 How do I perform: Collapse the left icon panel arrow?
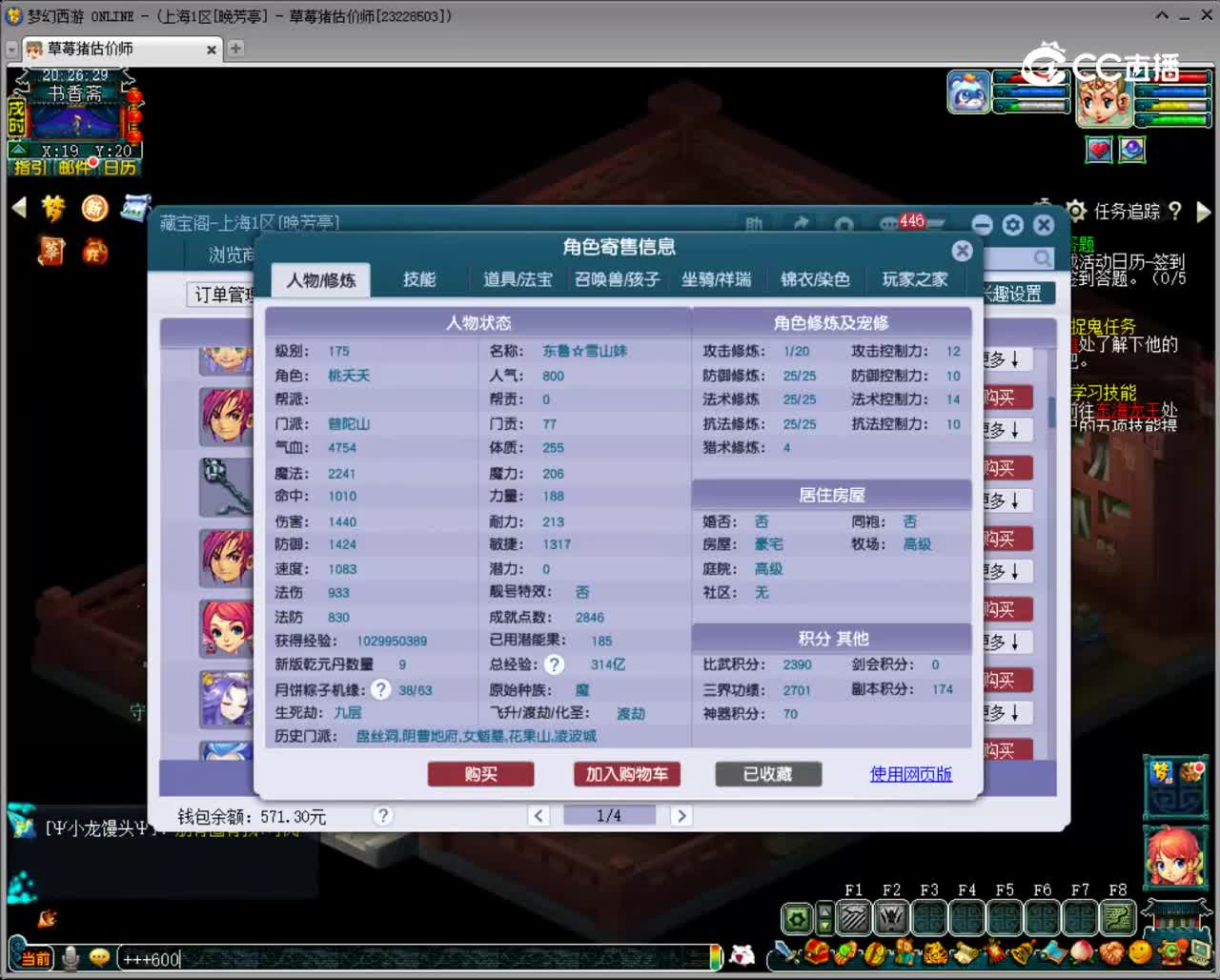18,207
